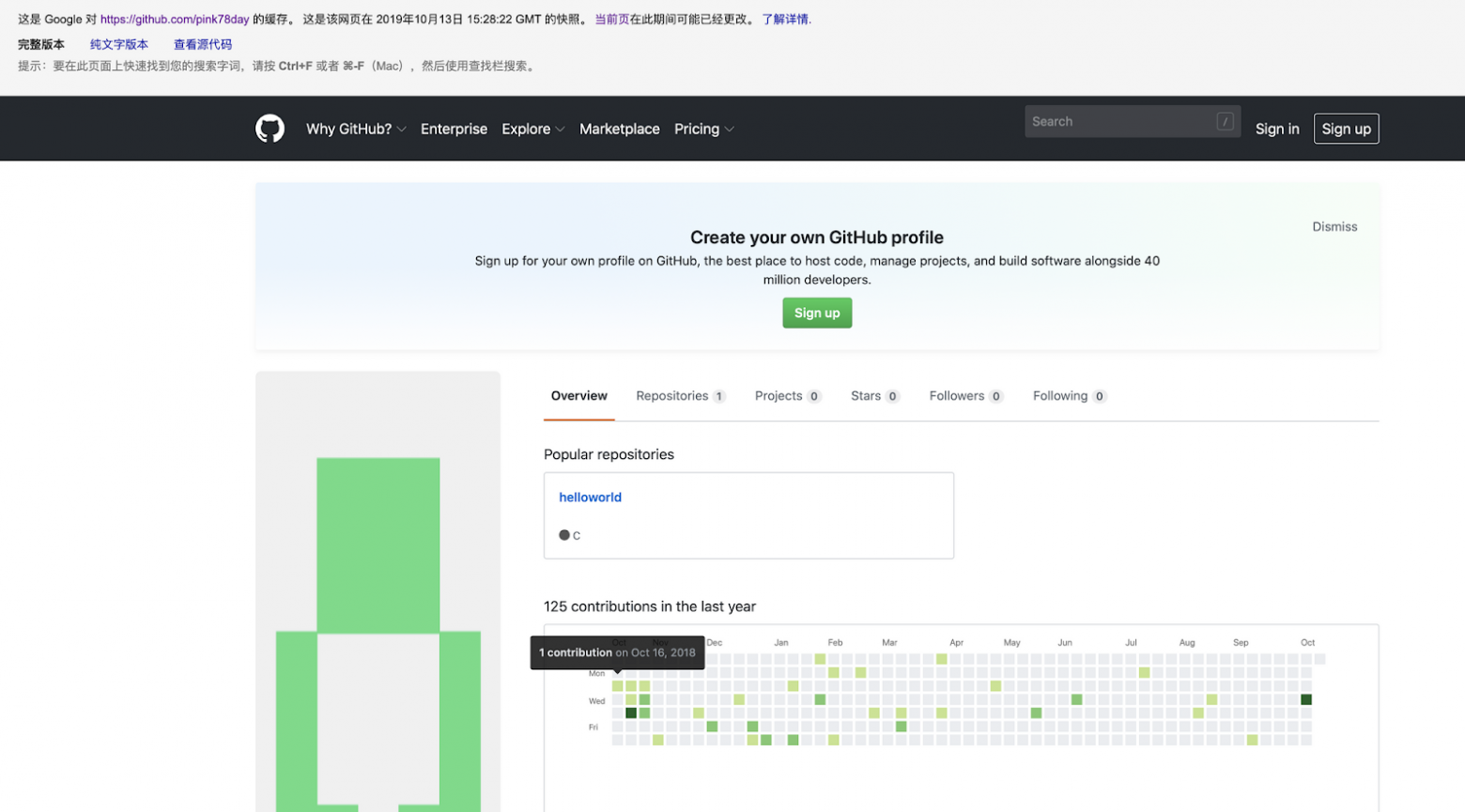The width and height of the screenshot is (1465, 812).
Task: Switch to 纯文字版本 text-only version
Action: (x=119, y=44)
